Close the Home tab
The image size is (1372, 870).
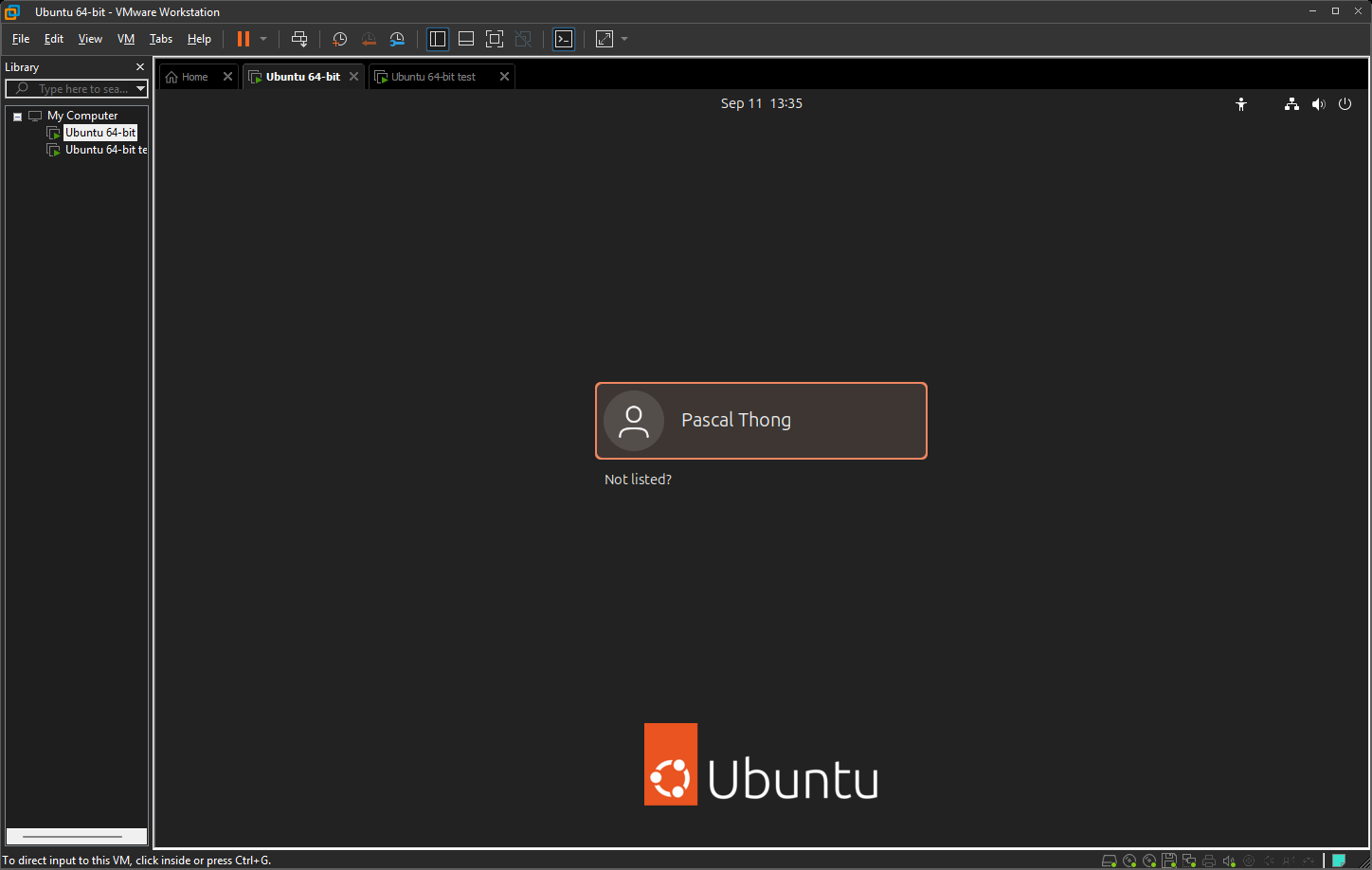tap(227, 77)
